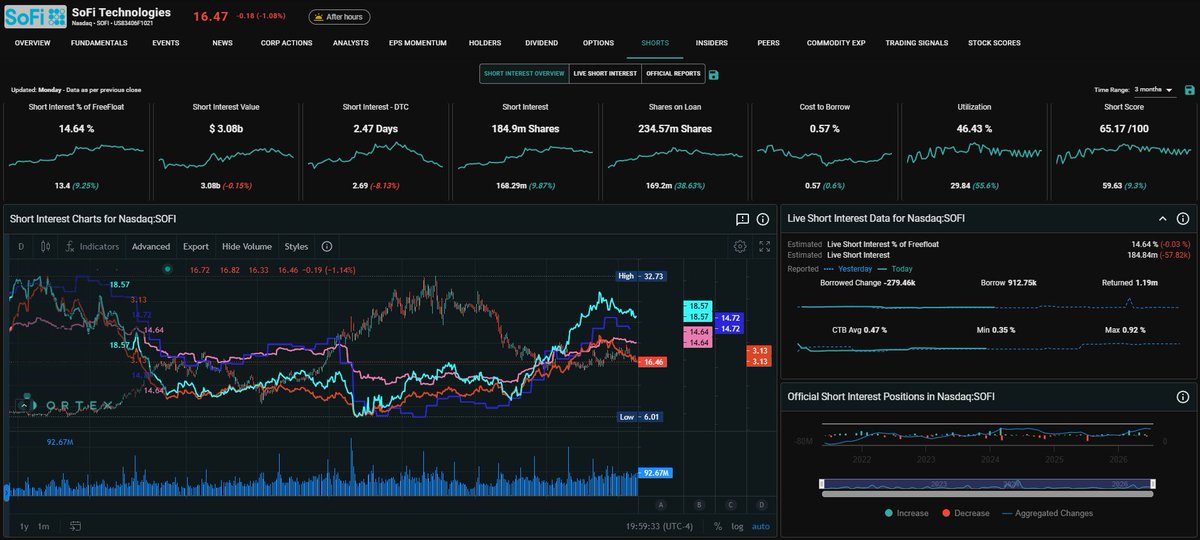1200x540 pixels.
Task: Set chart range to 1m
Action: [x=44, y=526]
